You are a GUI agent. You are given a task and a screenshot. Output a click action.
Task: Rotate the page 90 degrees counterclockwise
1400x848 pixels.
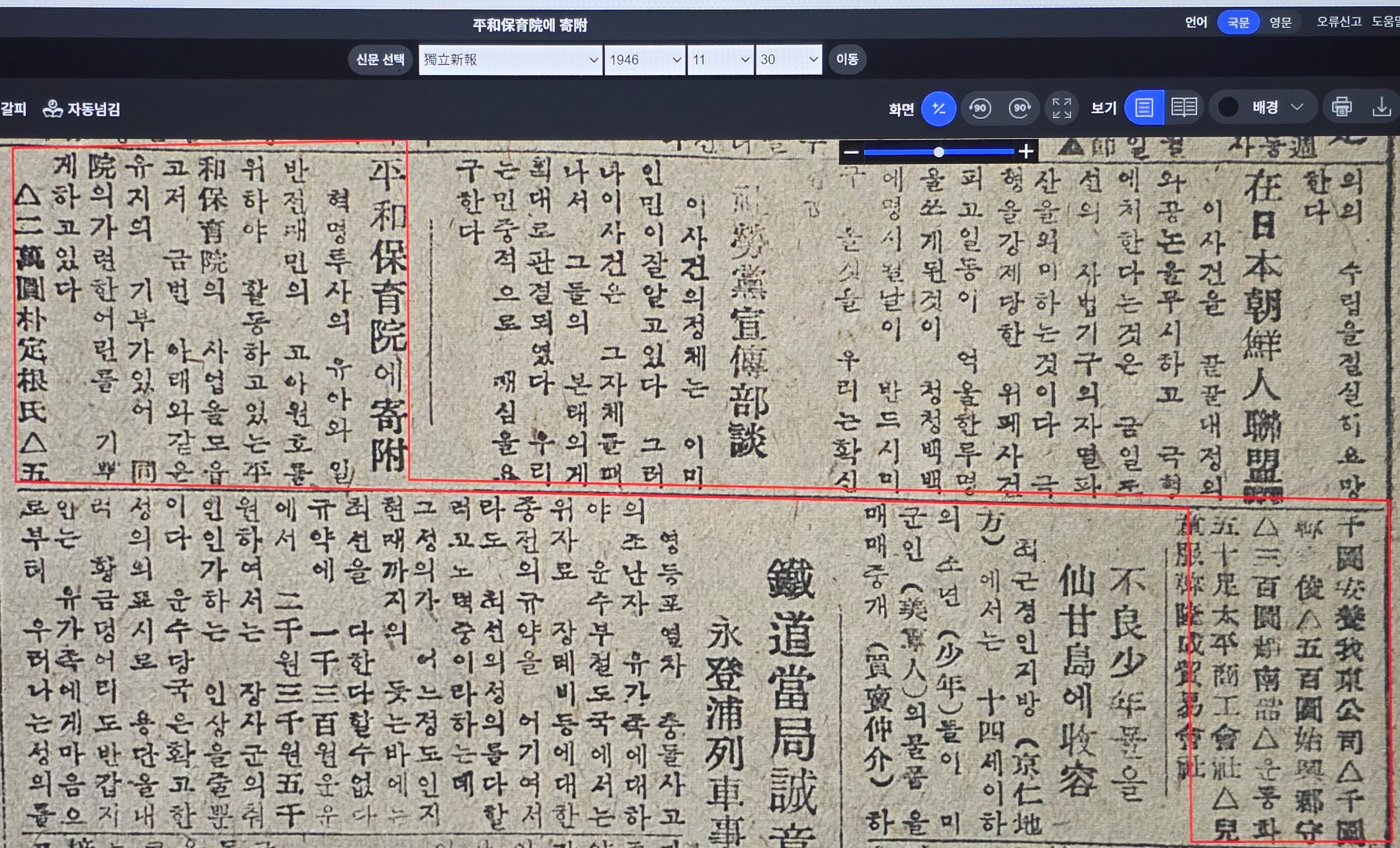pos(980,108)
